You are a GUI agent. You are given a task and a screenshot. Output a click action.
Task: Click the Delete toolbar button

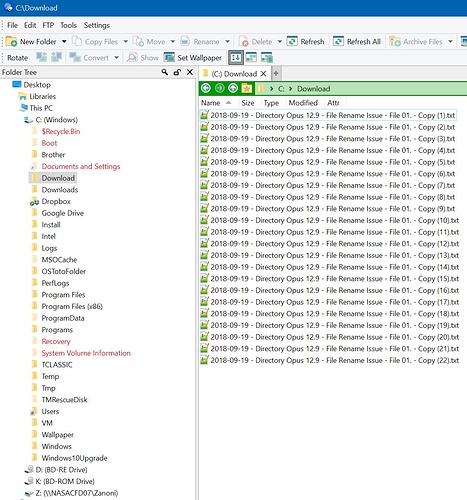coord(256,42)
